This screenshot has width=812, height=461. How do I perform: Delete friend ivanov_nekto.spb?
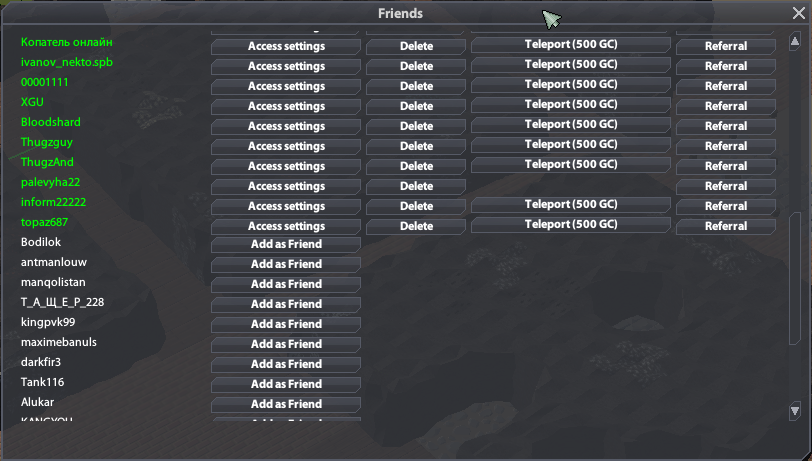[x=416, y=66]
